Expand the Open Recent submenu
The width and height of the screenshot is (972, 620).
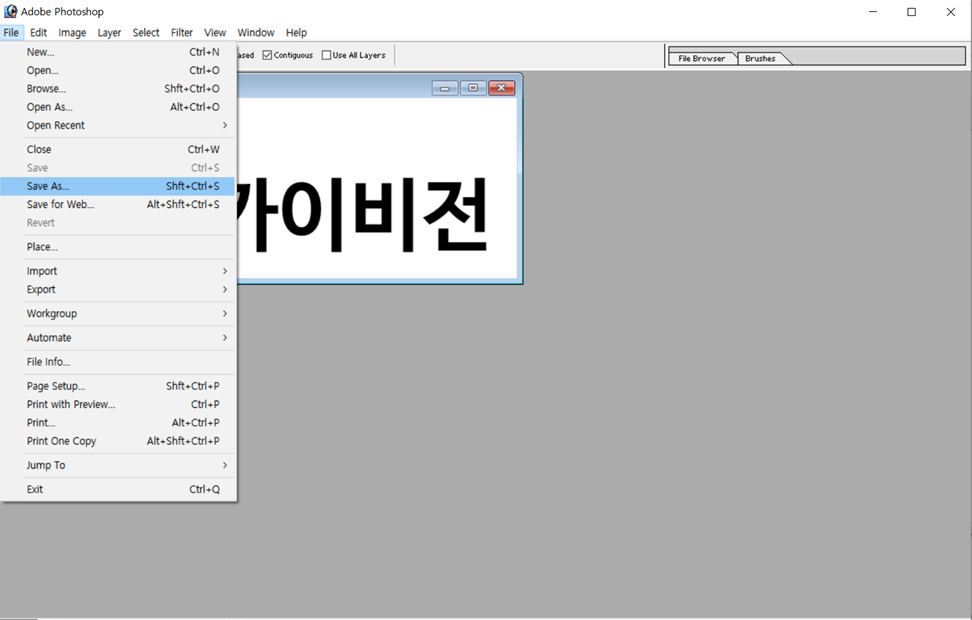point(118,125)
